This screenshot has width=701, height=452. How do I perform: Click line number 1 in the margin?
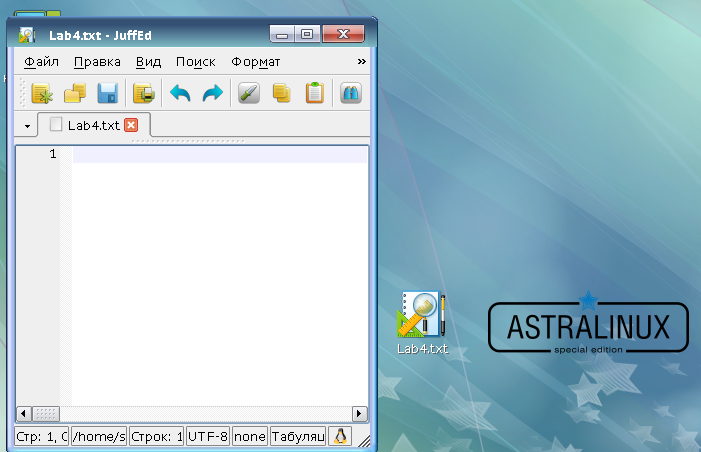[x=53, y=154]
